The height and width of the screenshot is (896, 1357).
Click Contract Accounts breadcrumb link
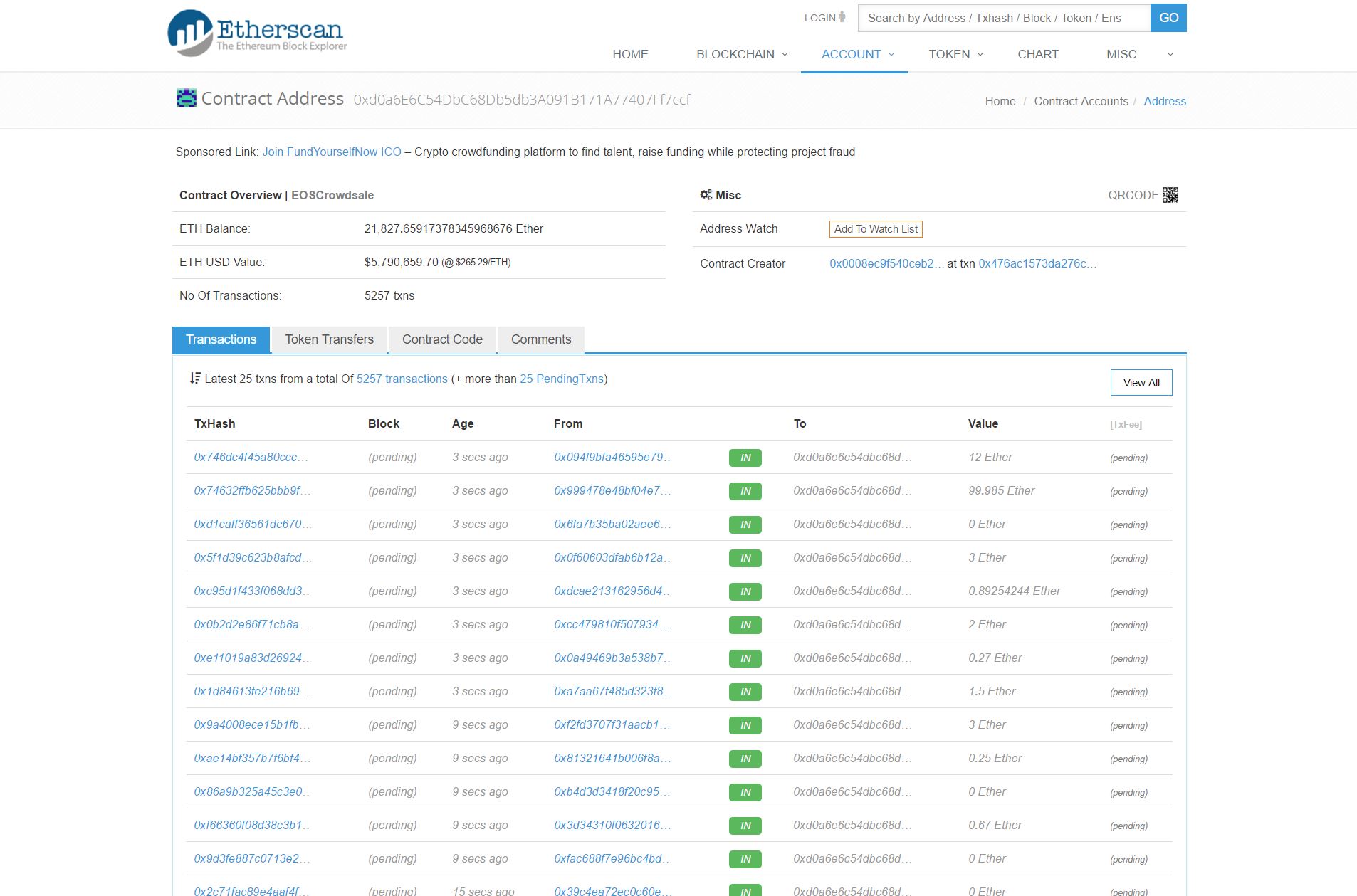[1081, 101]
